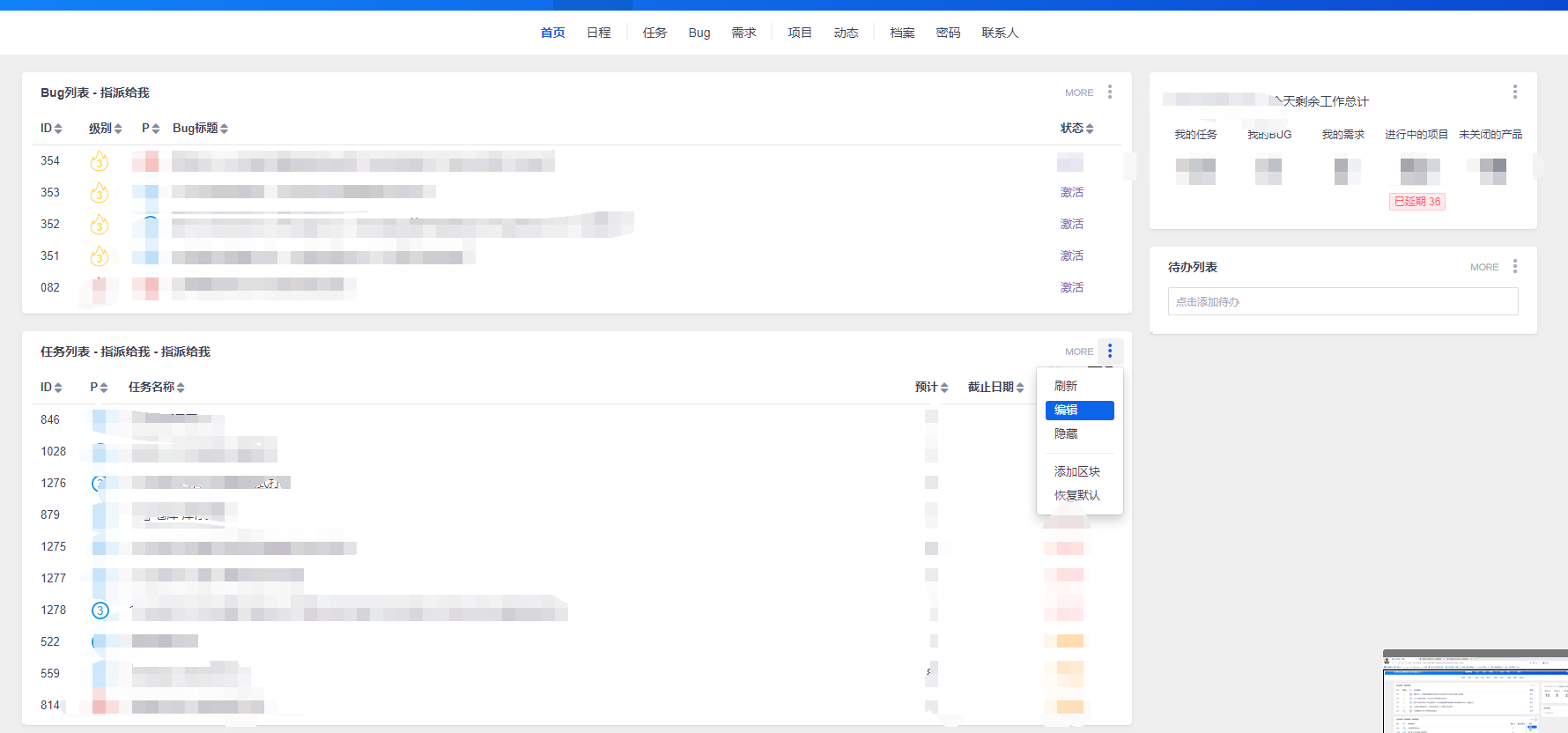Click MORE in the 待办列表 panel

click(1484, 267)
